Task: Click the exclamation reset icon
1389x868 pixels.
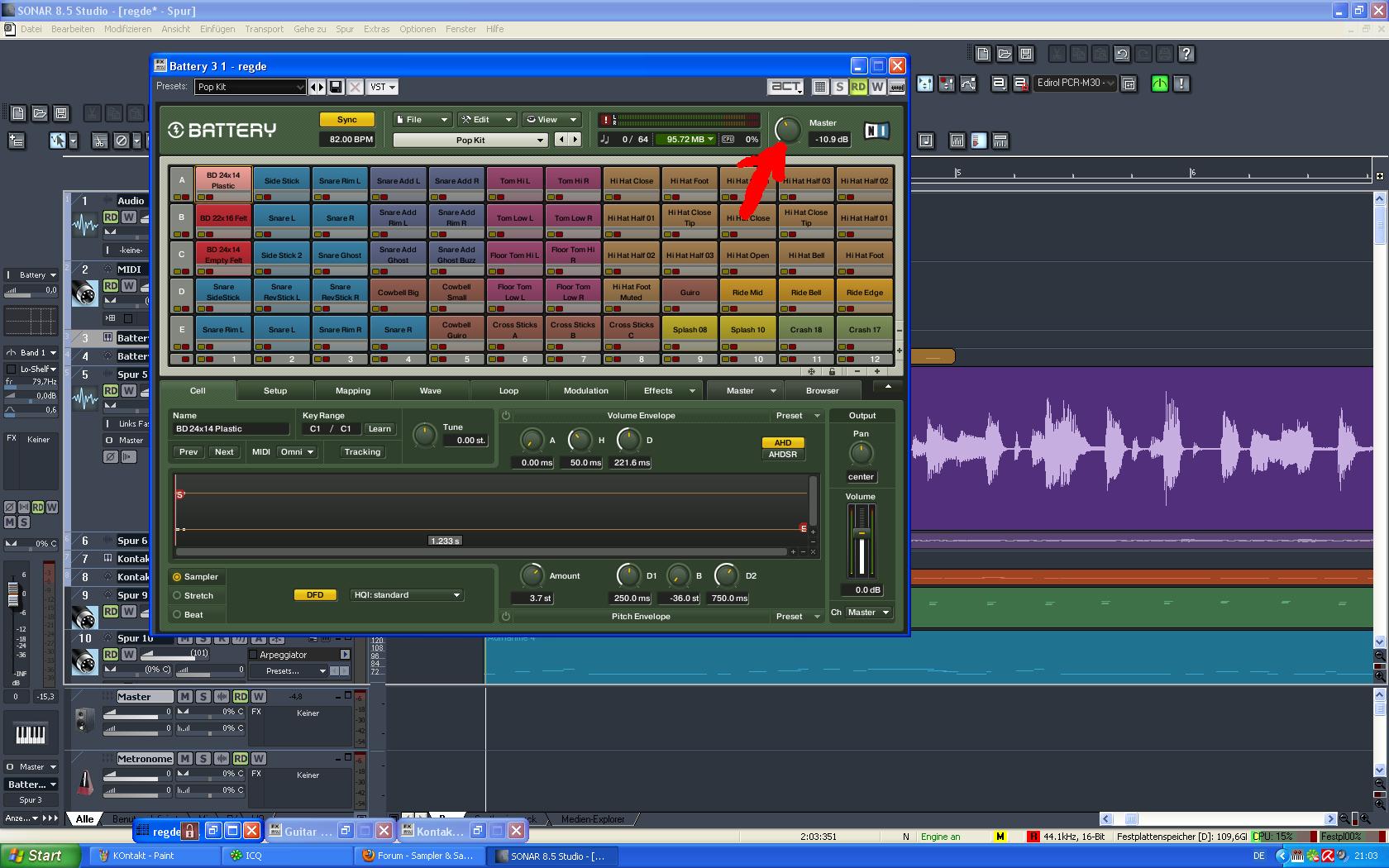Action: [1181, 83]
